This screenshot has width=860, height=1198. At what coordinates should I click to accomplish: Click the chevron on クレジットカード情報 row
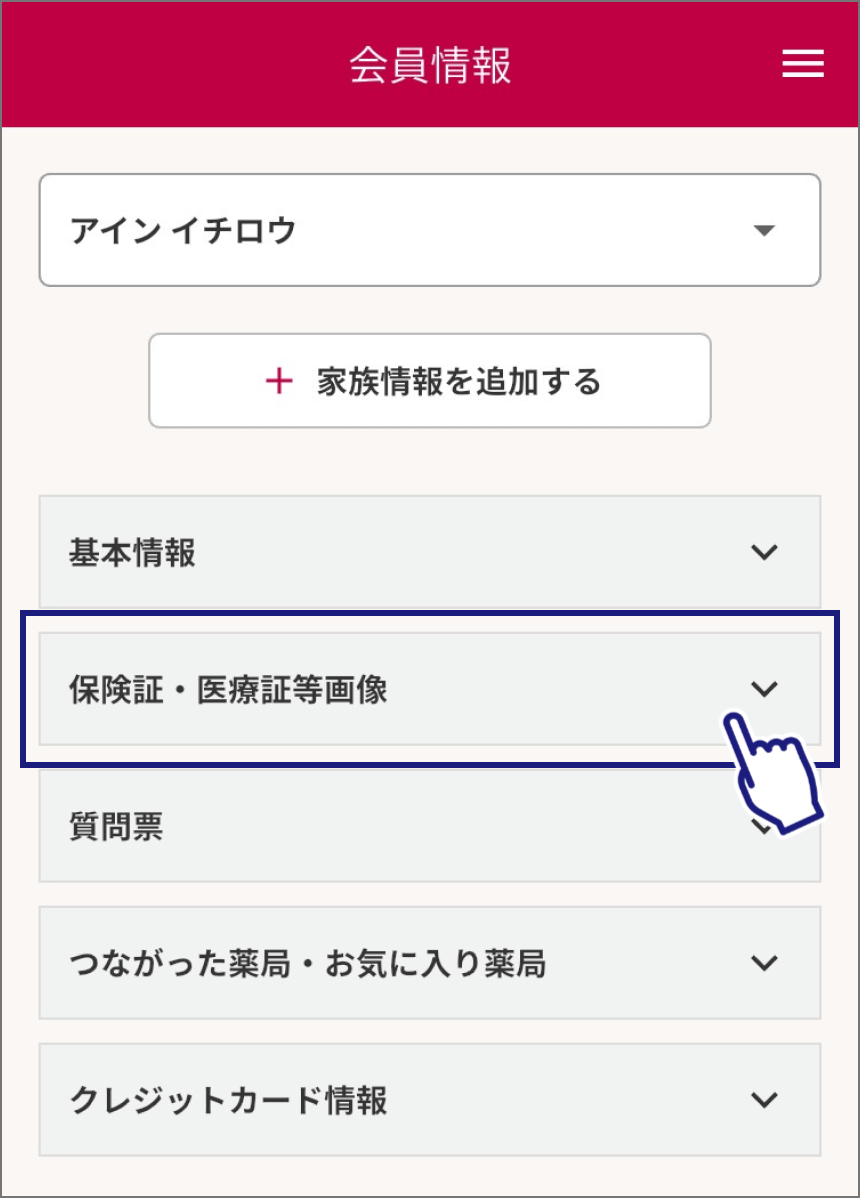[764, 1100]
